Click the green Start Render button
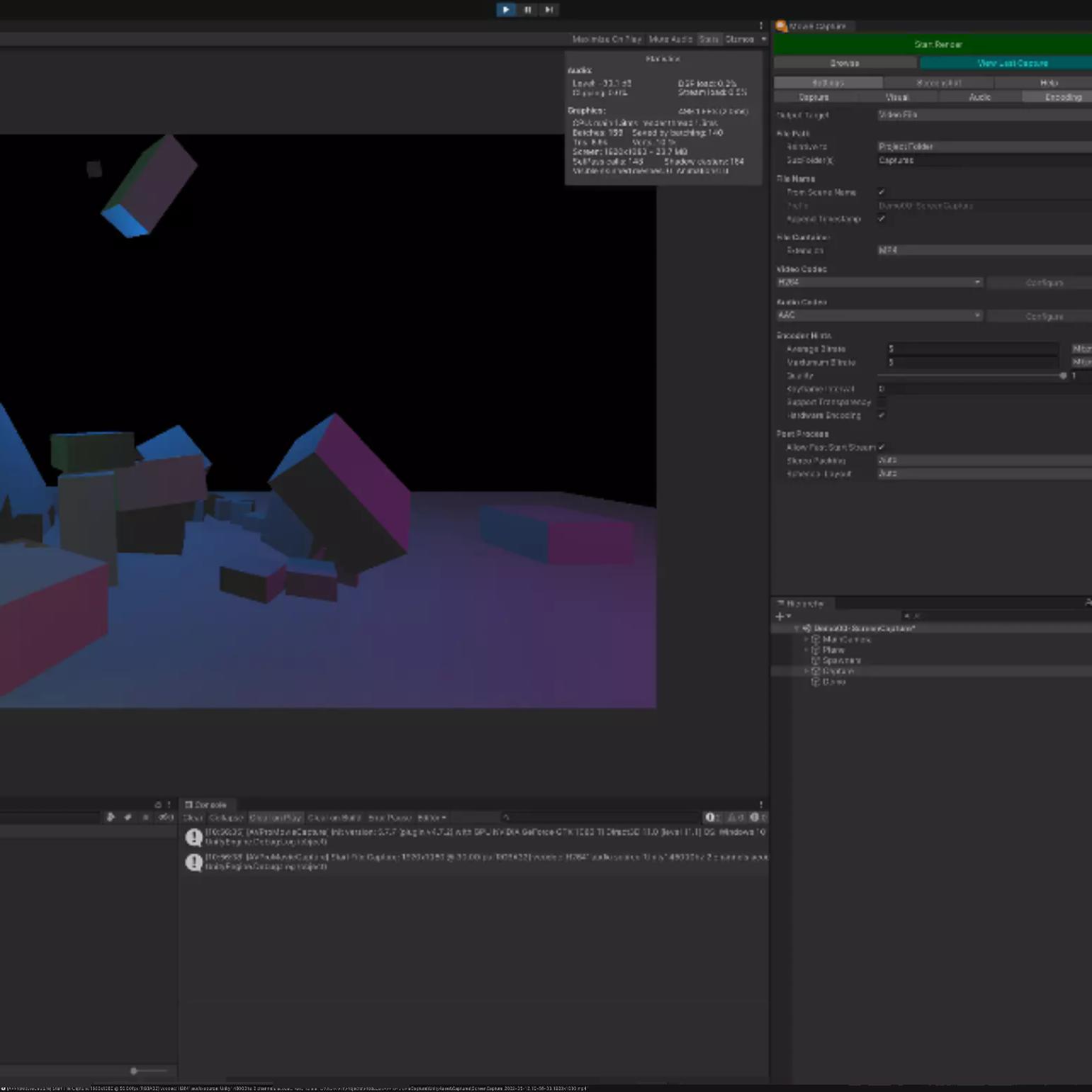Screen dimensions: 1092x1092 933,44
